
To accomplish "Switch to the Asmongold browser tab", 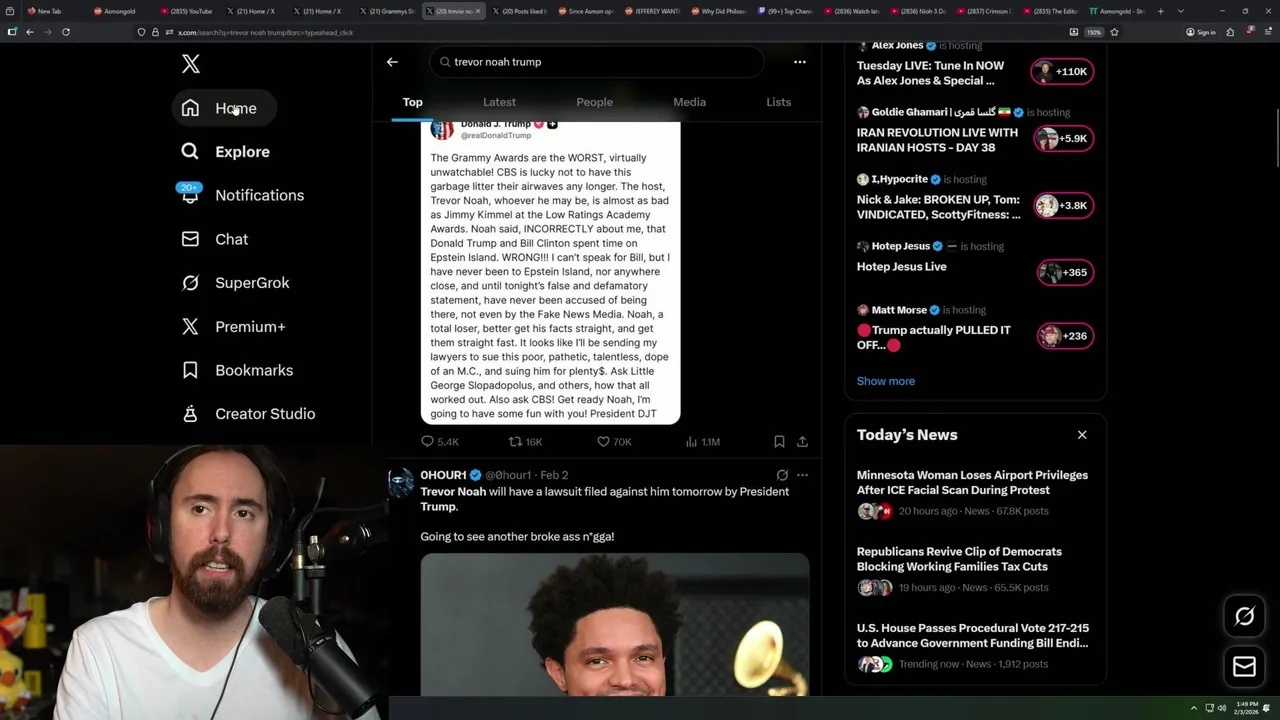I will coord(120,11).
